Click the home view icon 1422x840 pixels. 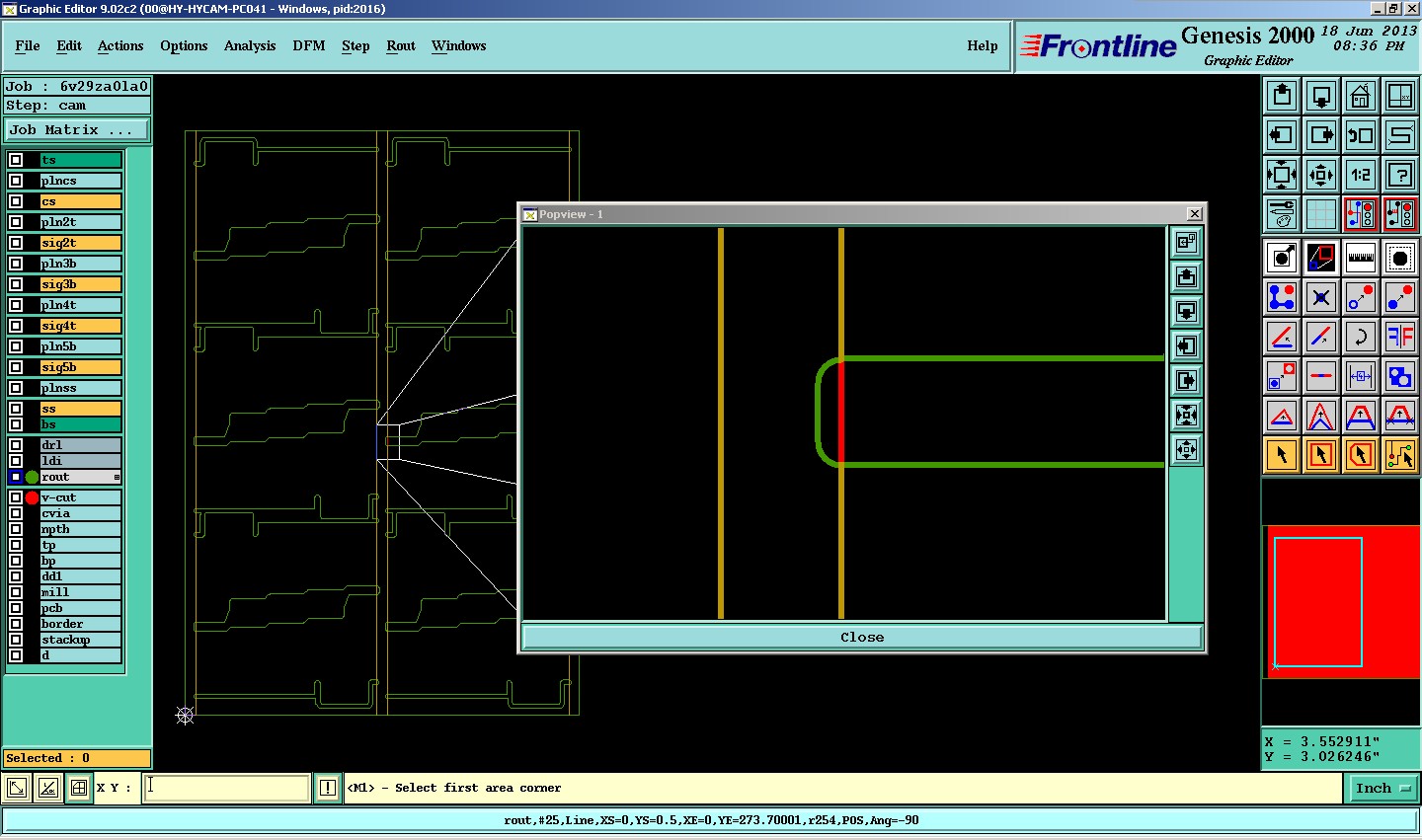(x=1361, y=96)
